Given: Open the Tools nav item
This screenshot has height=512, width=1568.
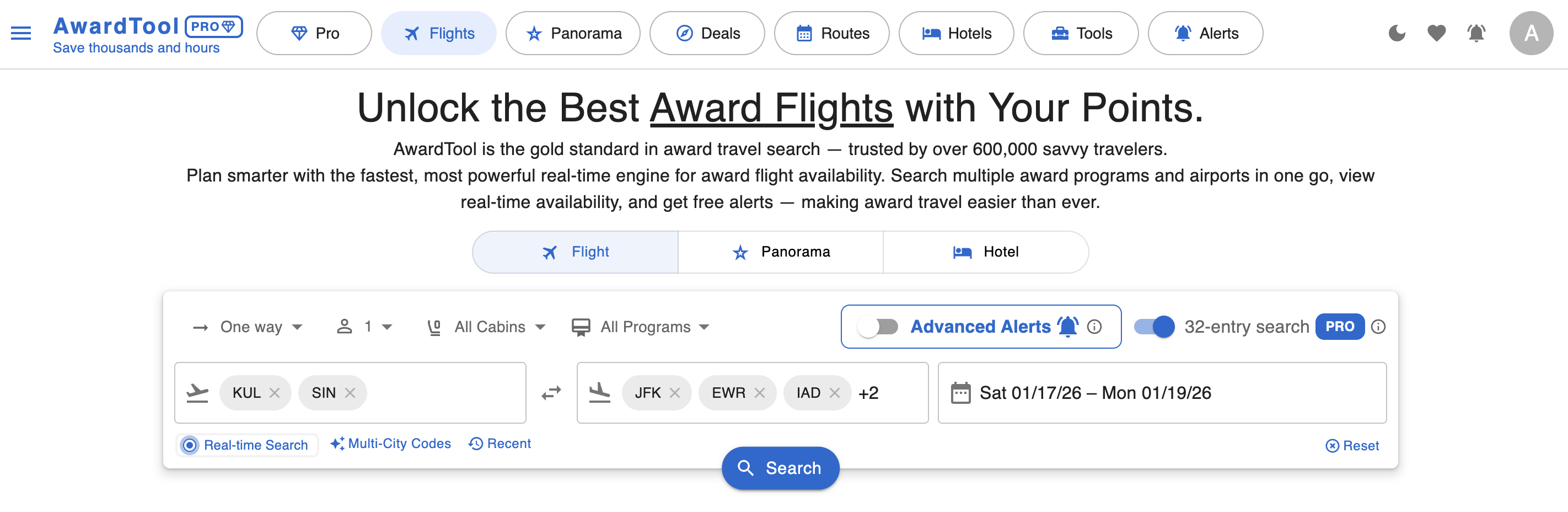Looking at the screenshot, I should click(x=1081, y=33).
